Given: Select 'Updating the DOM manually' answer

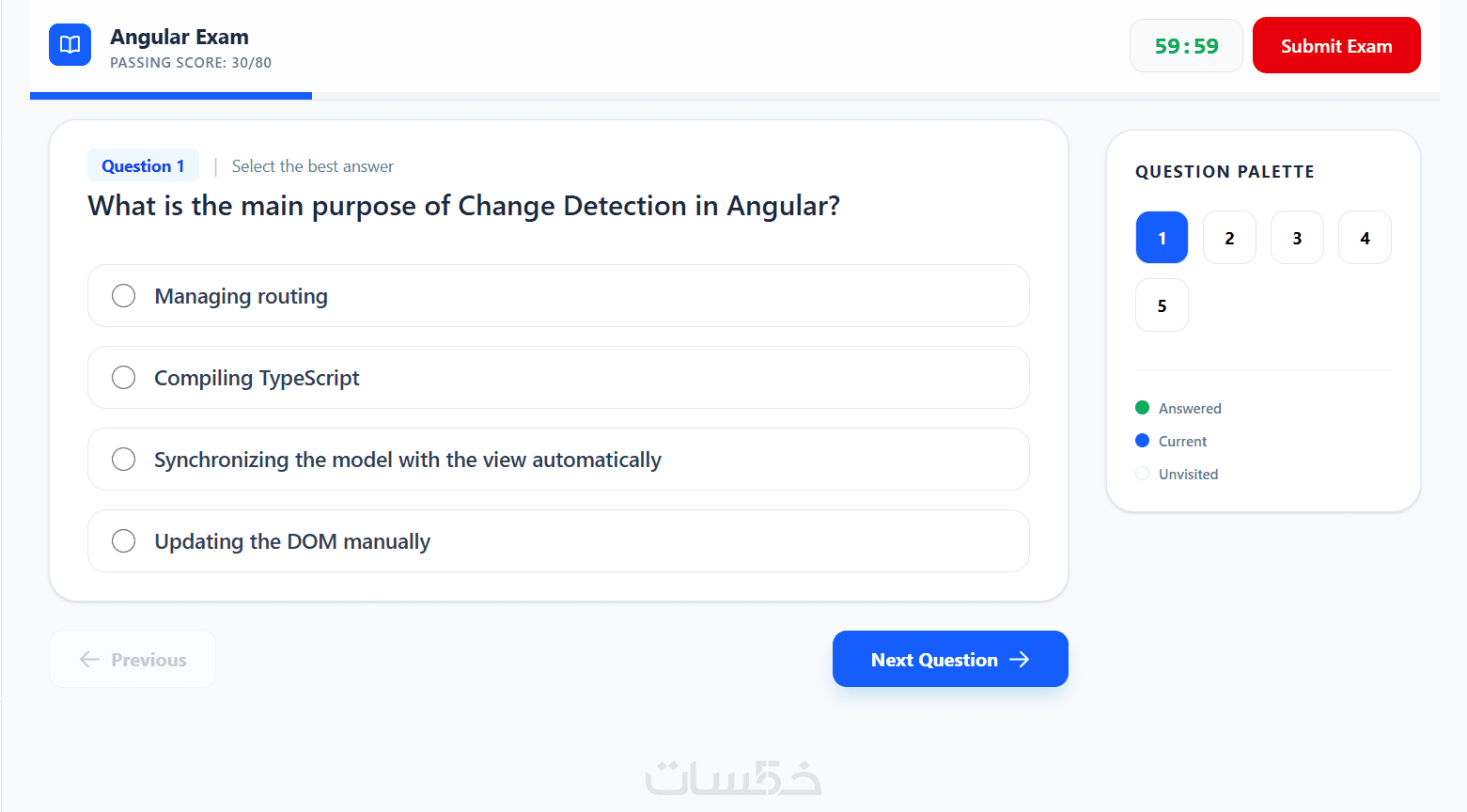Looking at the screenshot, I should [x=124, y=541].
